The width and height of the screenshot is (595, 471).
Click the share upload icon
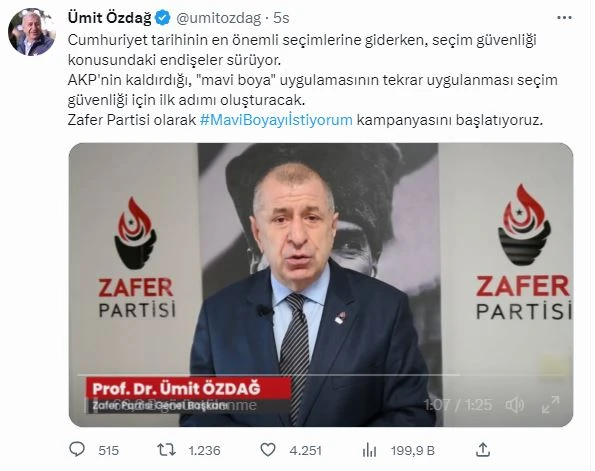(x=482, y=450)
